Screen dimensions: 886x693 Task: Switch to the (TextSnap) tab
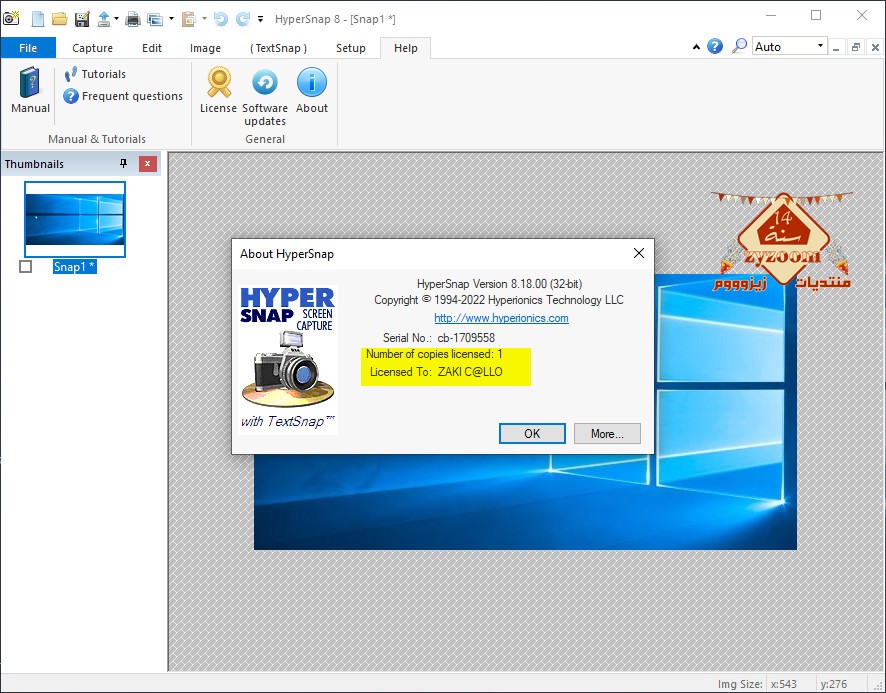[278, 48]
